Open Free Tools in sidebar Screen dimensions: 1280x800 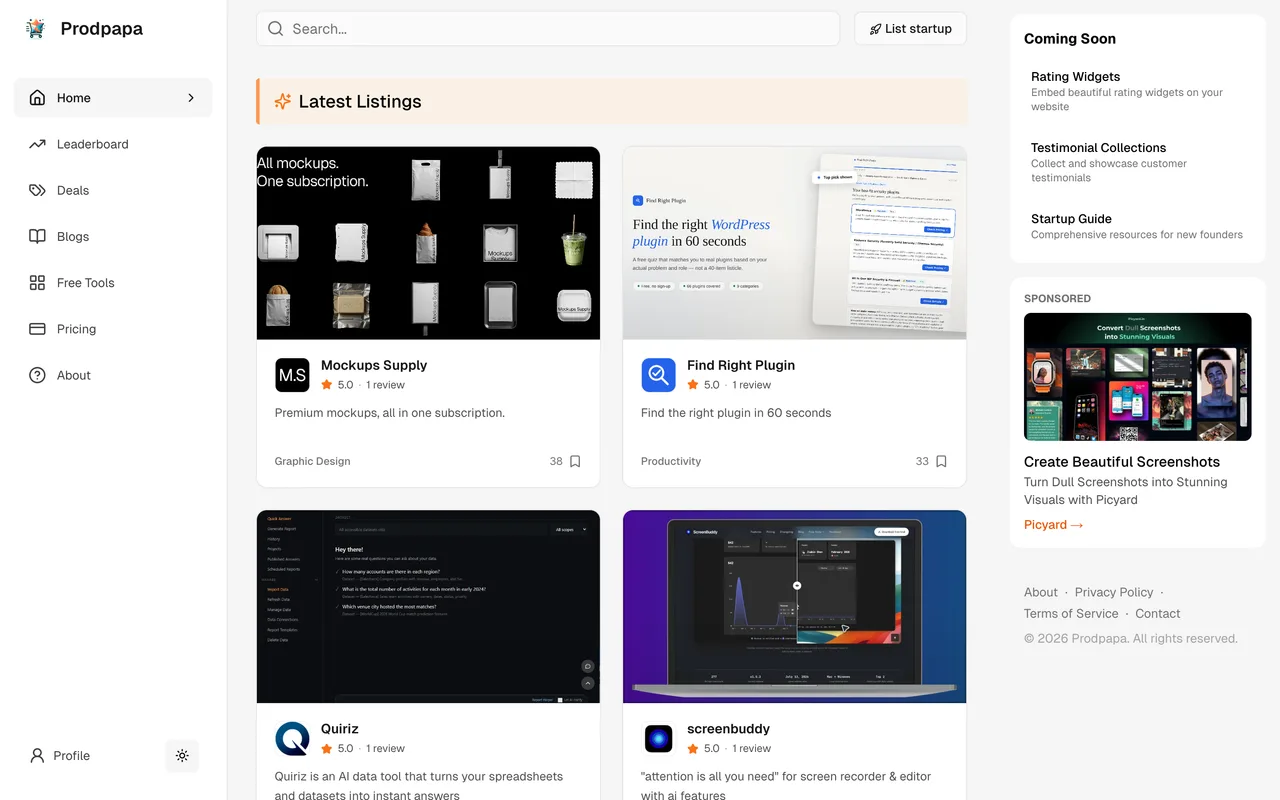(x=113, y=283)
